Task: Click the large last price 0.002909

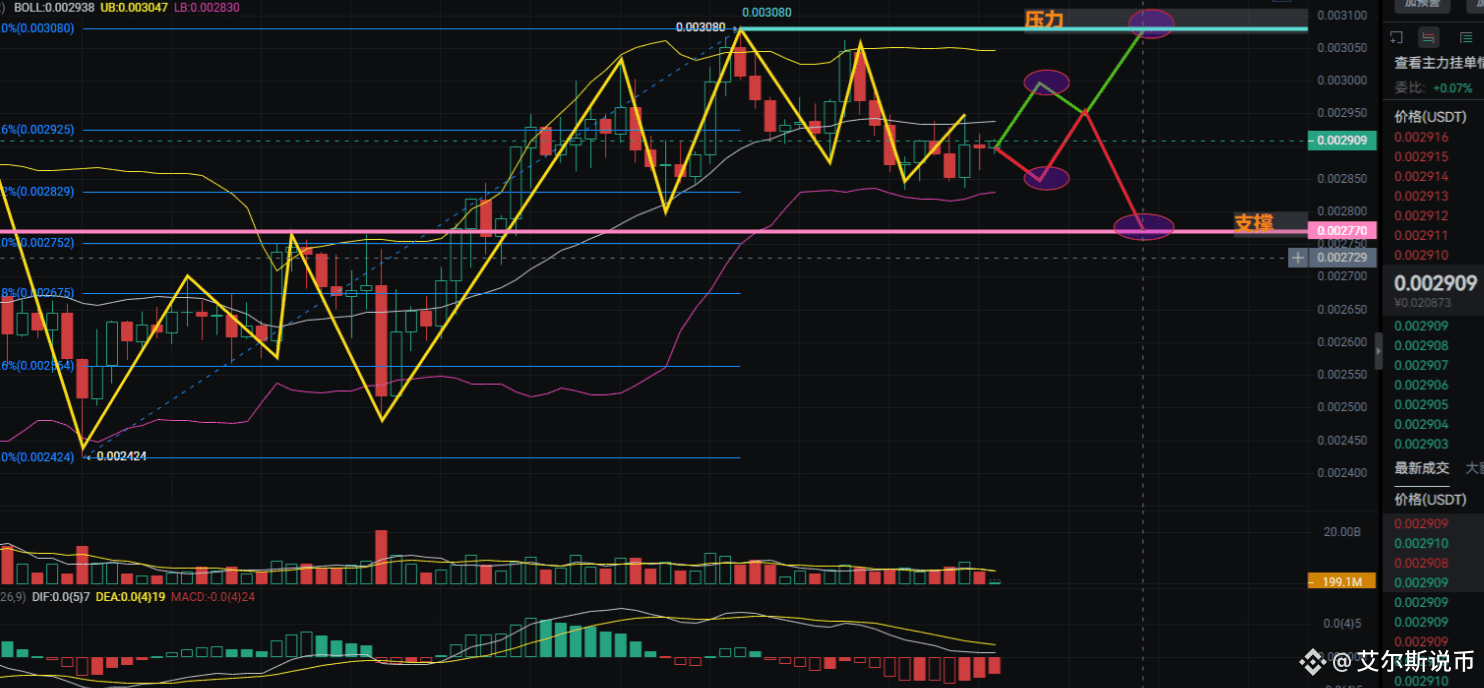Action: coord(1435,282)
